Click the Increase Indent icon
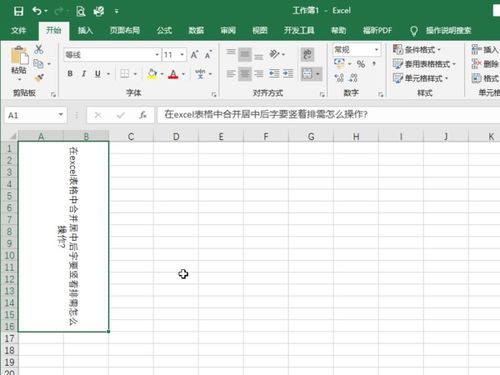 point(288,74)
